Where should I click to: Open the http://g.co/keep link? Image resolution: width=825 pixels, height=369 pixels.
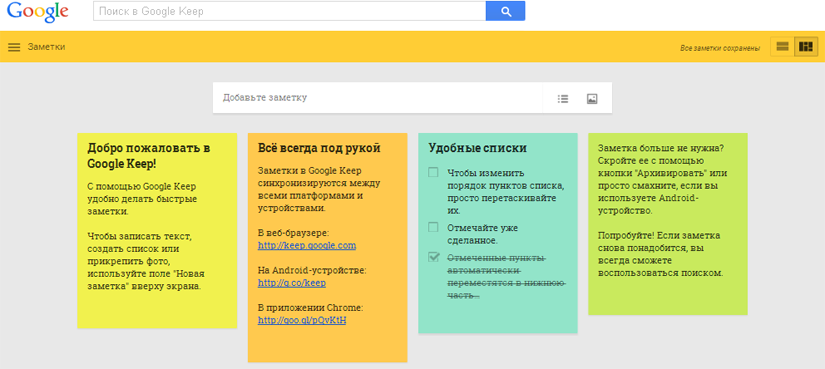click(x=291, y=283)
